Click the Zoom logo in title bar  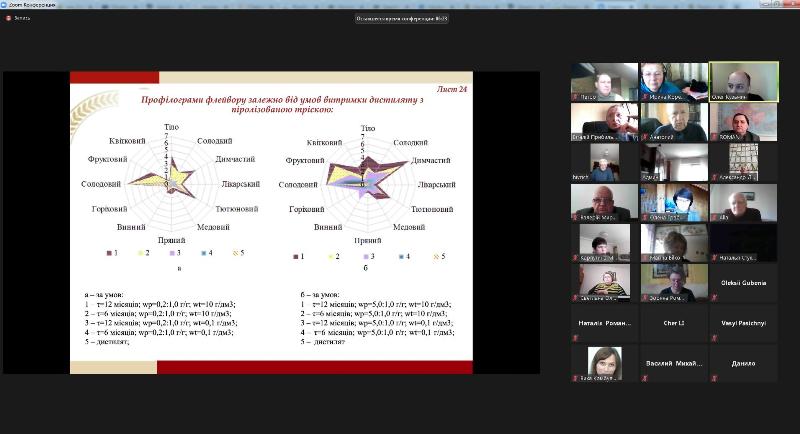tap(4, 4)
